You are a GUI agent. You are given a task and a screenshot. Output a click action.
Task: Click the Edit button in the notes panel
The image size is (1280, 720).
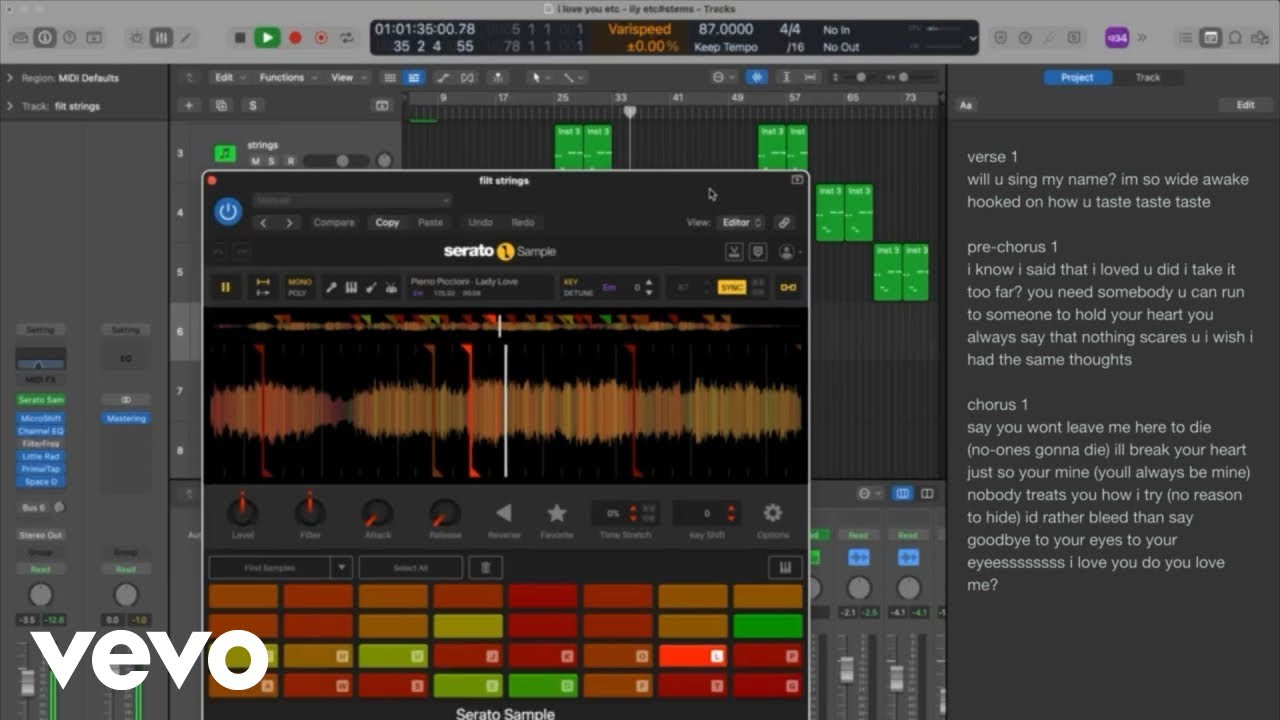[1245, 105]
